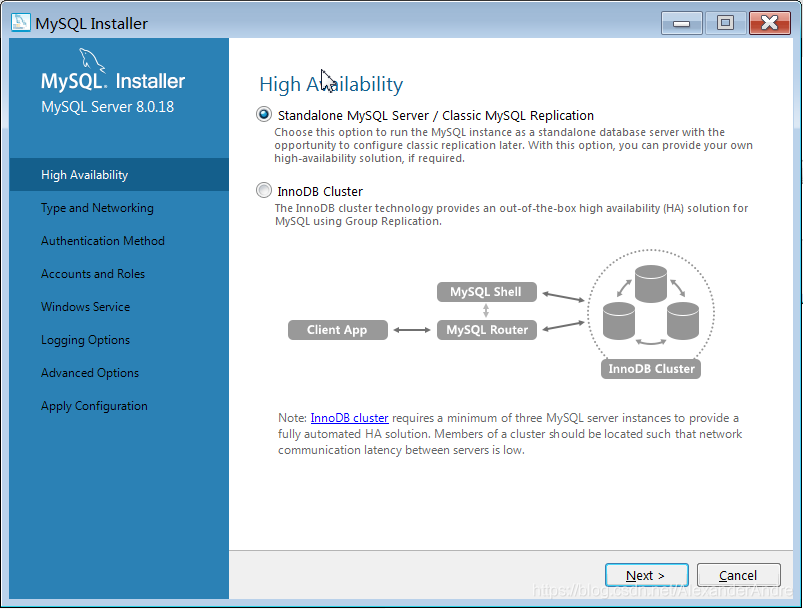803x609 pixels.
Task: Click the MySQL Shell diagram box
Action: coord(487,292)
